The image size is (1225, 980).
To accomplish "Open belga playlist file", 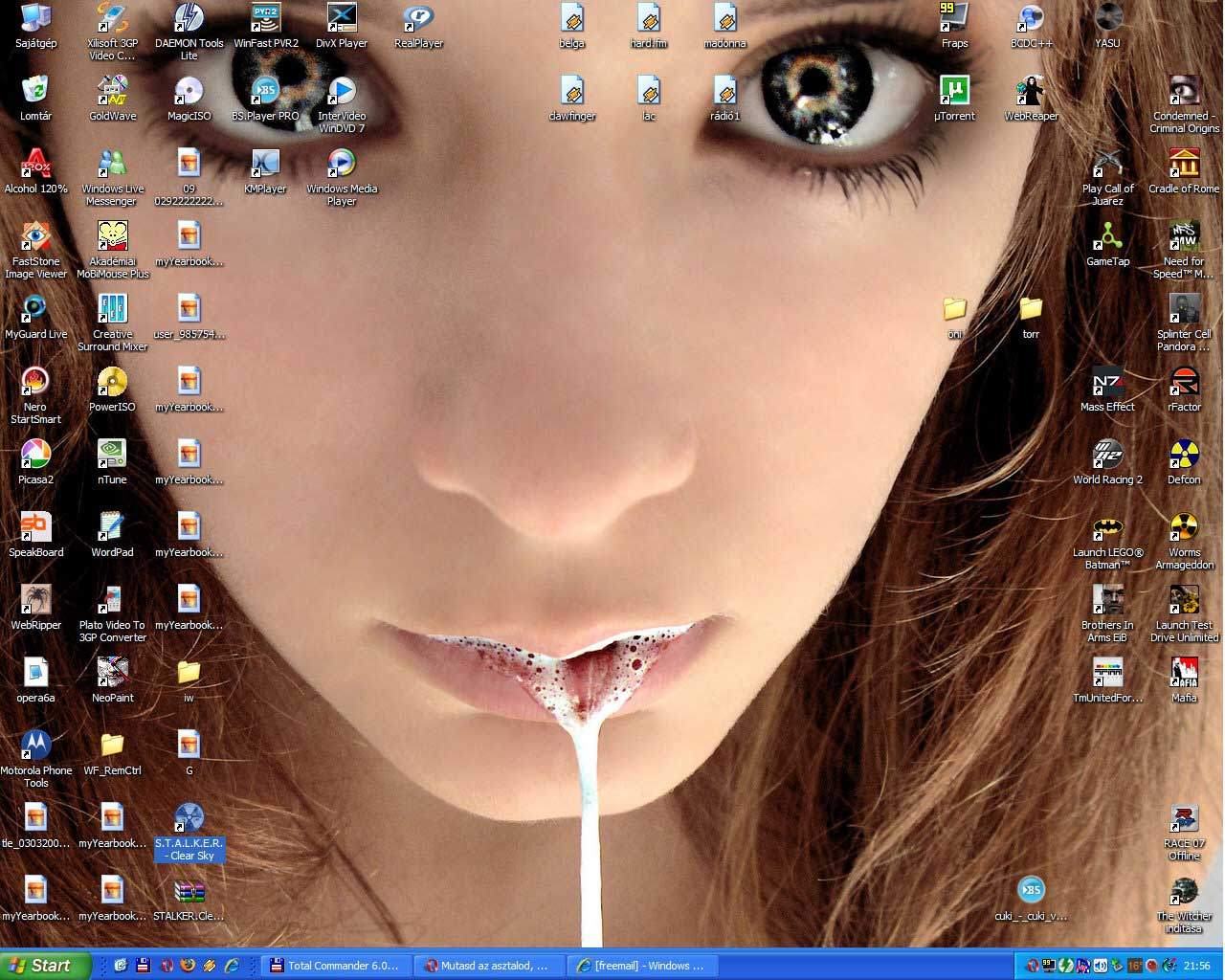I will (572, 26).
